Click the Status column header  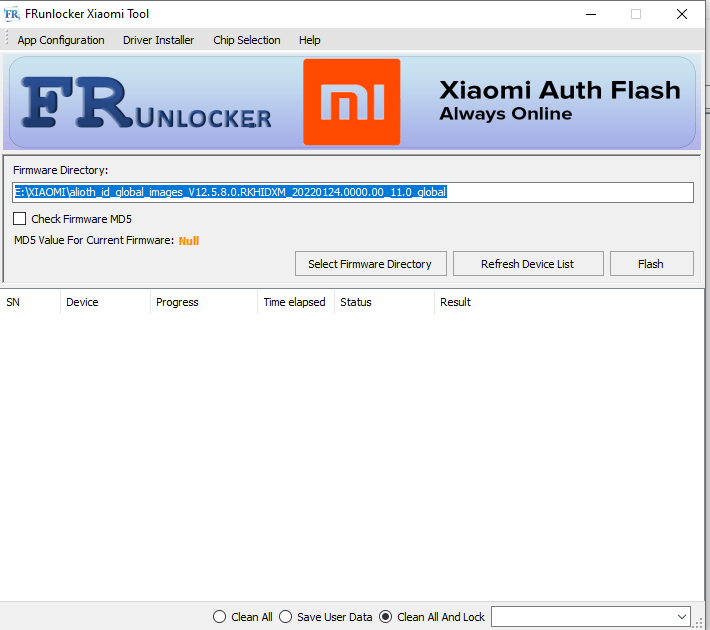click(384, 302)
